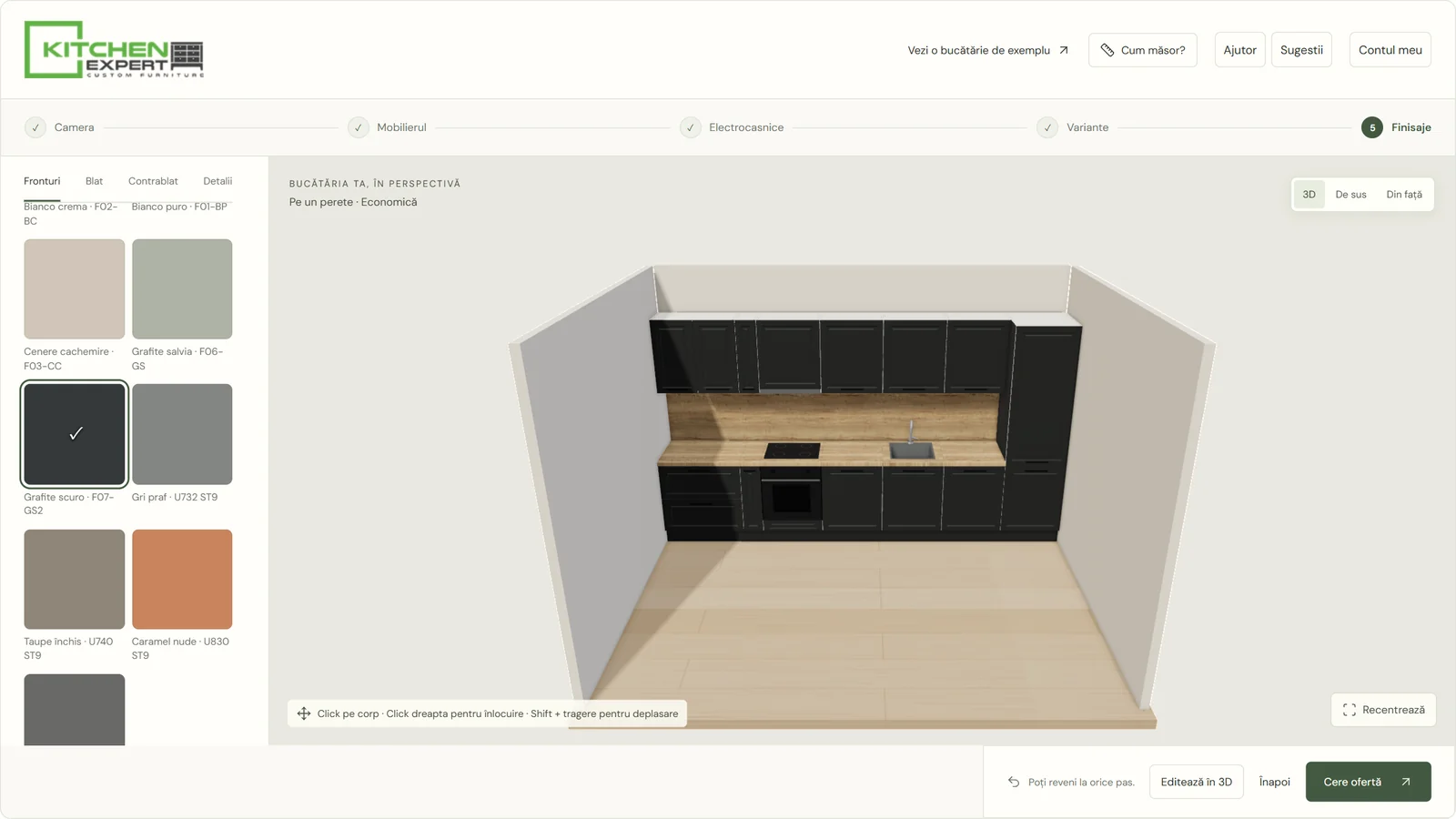
Task: Select Gri praf U732 ST9 swatch
Action: click(182, 434)
